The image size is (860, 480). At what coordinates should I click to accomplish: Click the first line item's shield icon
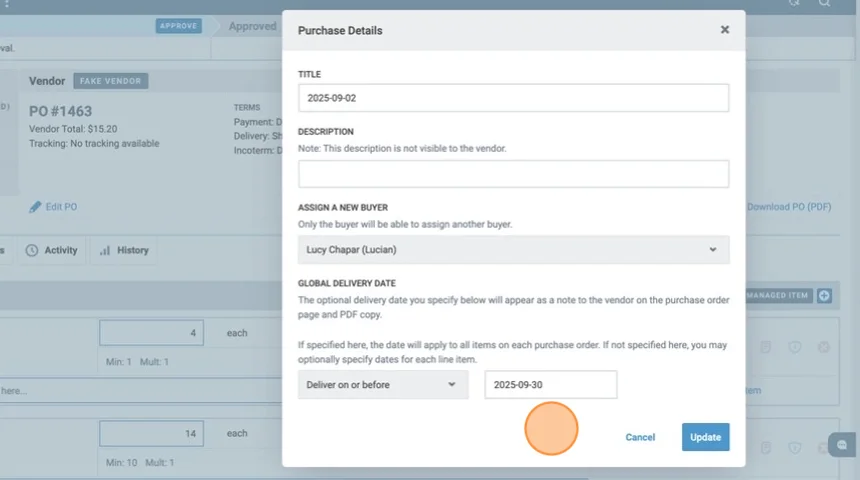(x=794, y=347)
